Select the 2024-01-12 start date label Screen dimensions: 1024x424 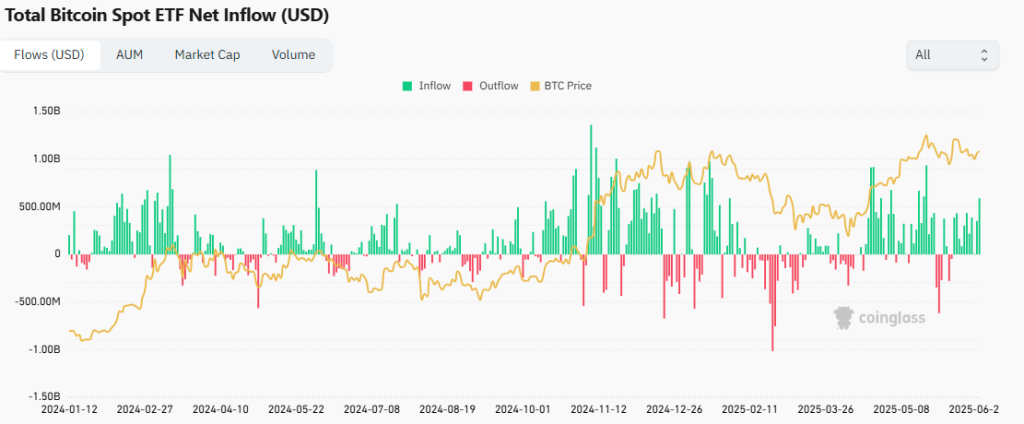[68, 410]
